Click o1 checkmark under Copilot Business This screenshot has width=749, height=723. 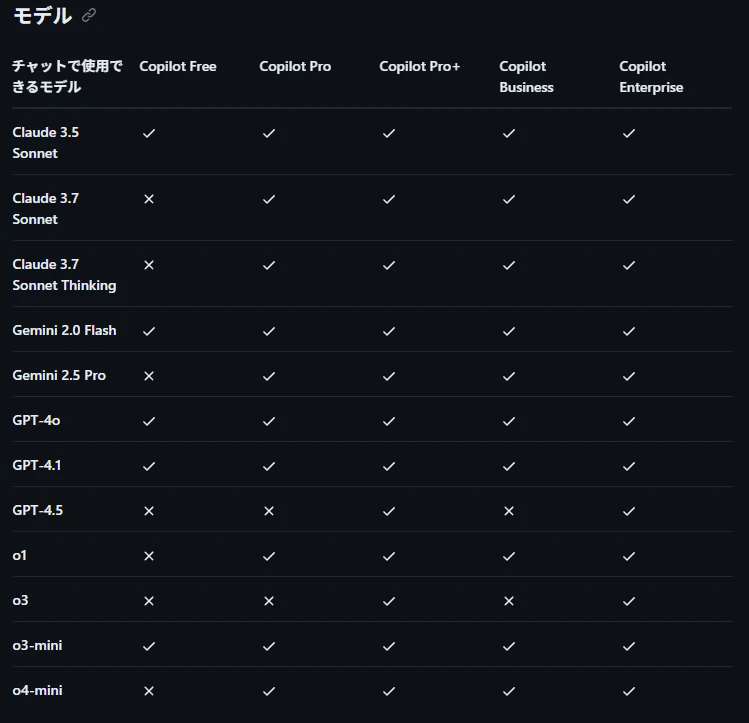[x=509, y=556]
